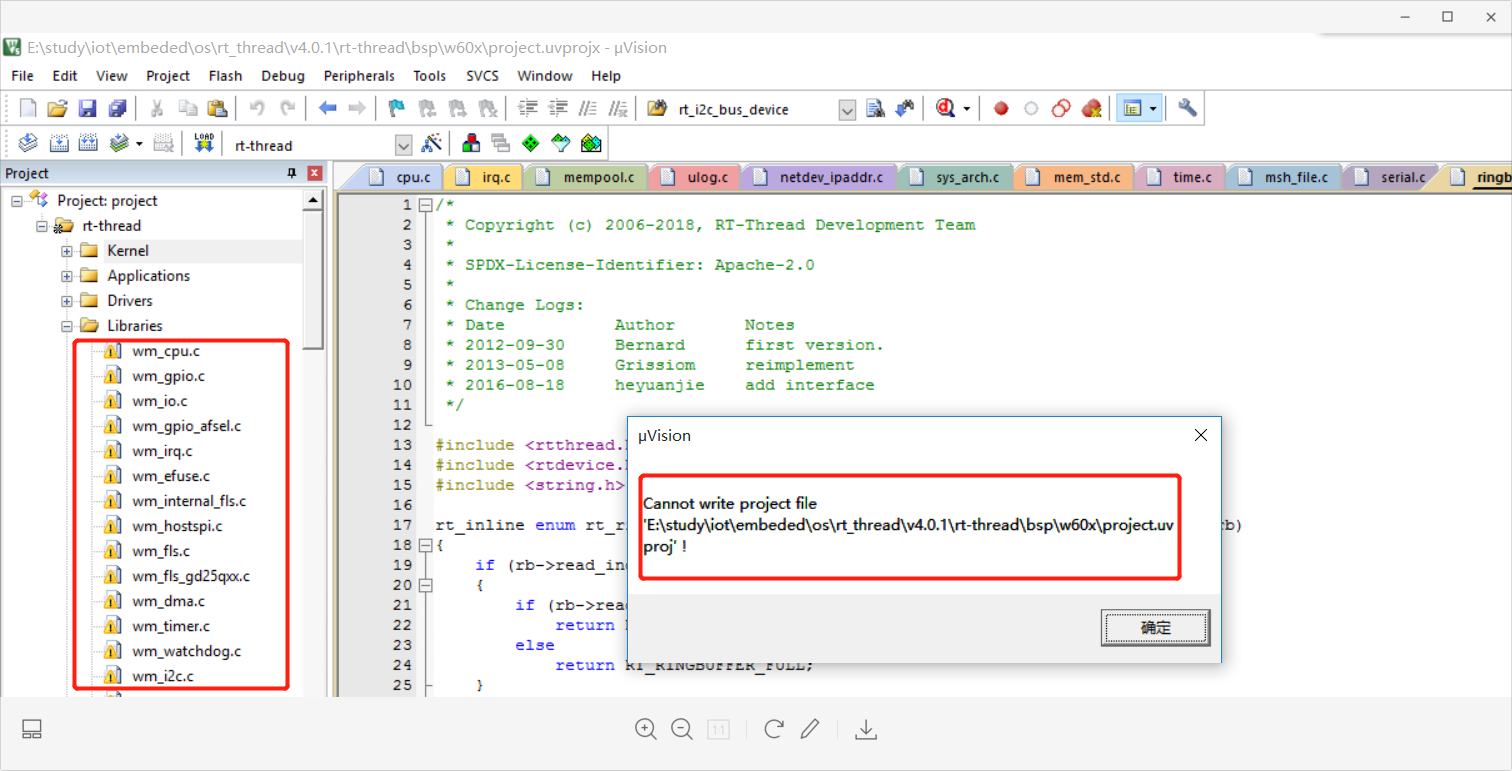1512x771 pixels.
Task: Toggle the window layout button
Action: point(32,729)
